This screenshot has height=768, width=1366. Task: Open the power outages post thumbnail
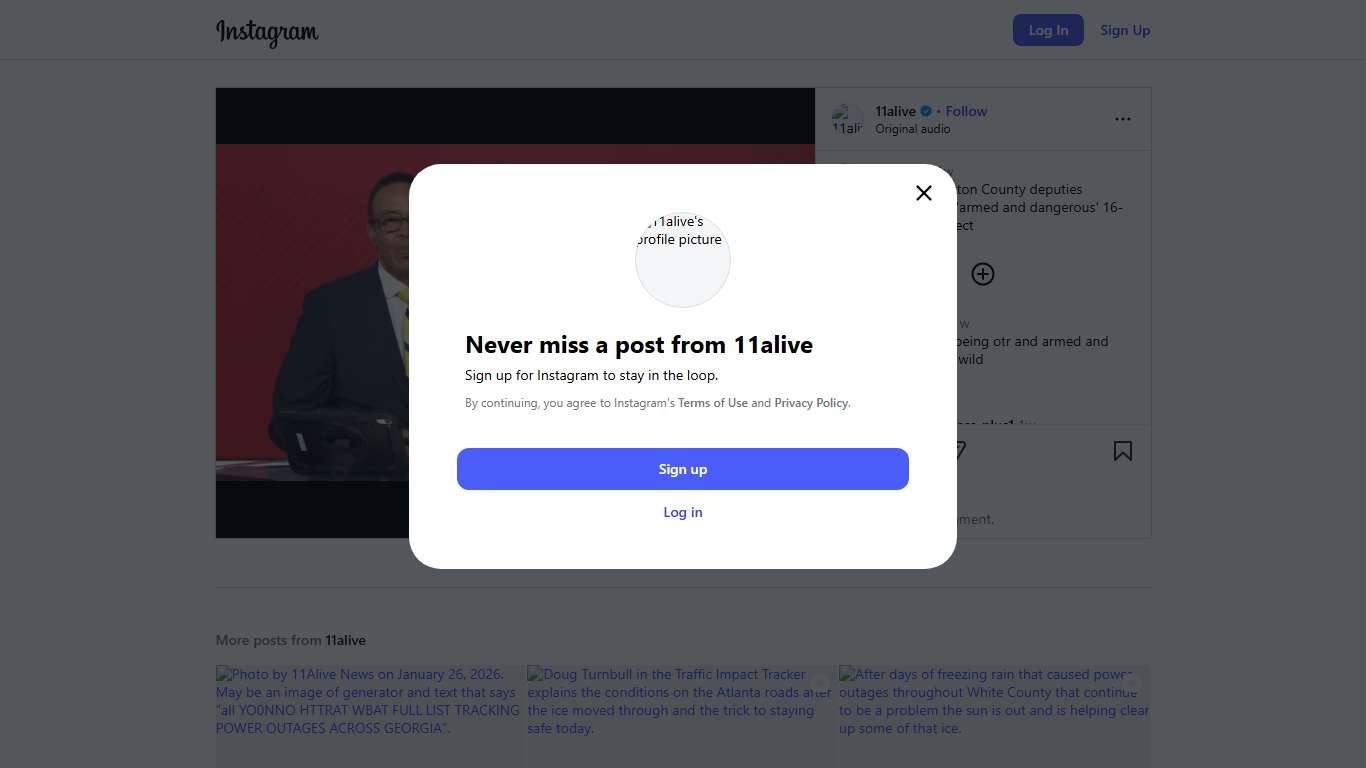point(368,716)
